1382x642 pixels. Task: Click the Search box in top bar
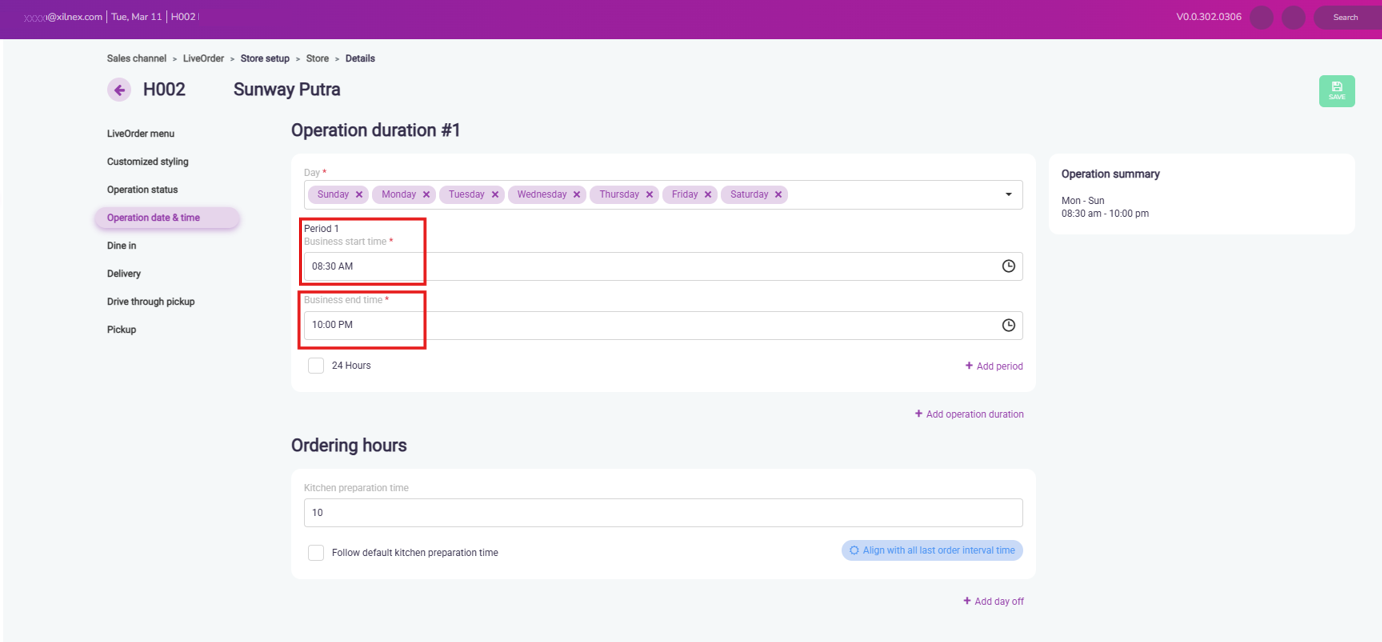1345,17
